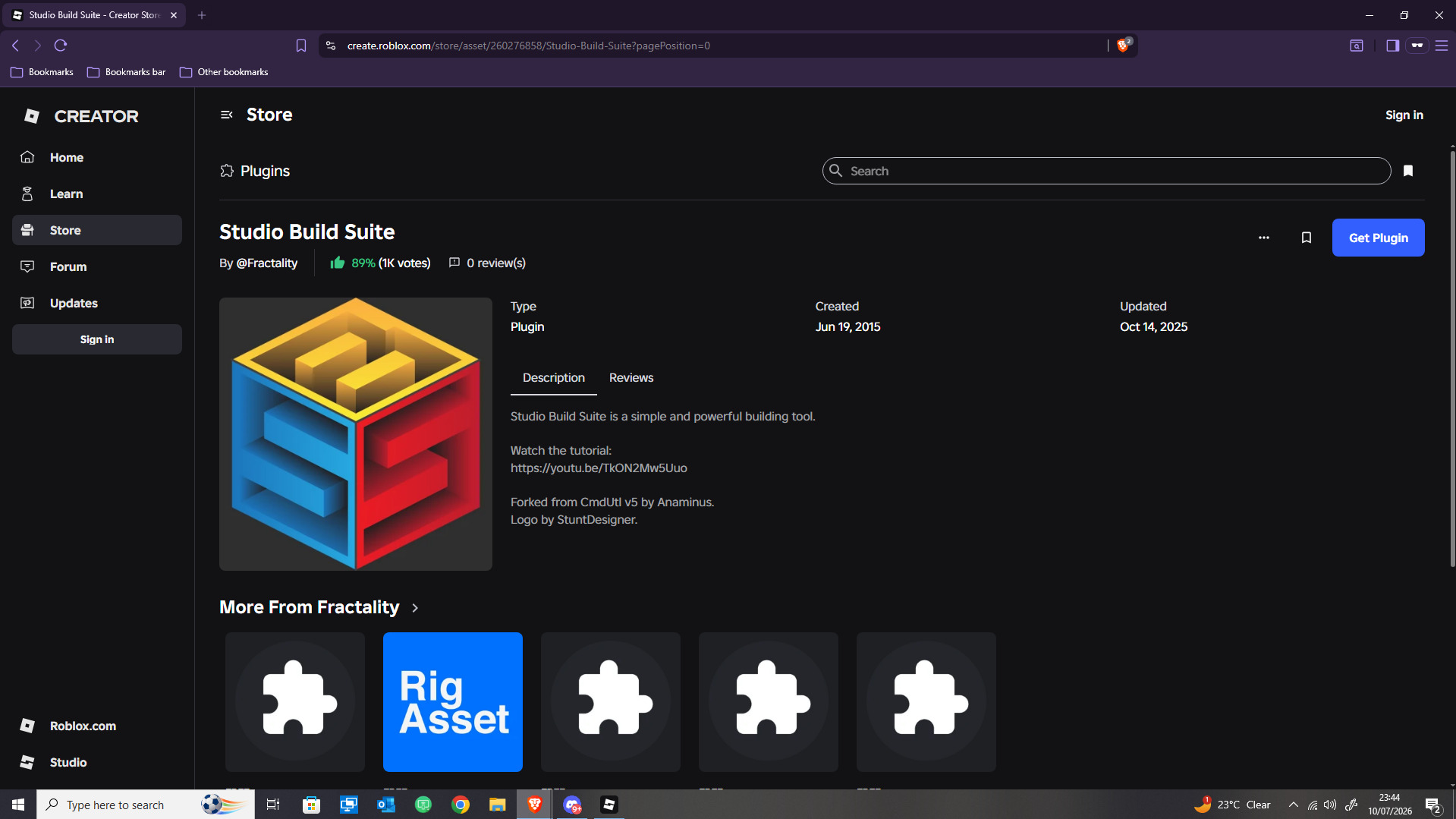Expand More From Fractality chevron

coord(415,608)
